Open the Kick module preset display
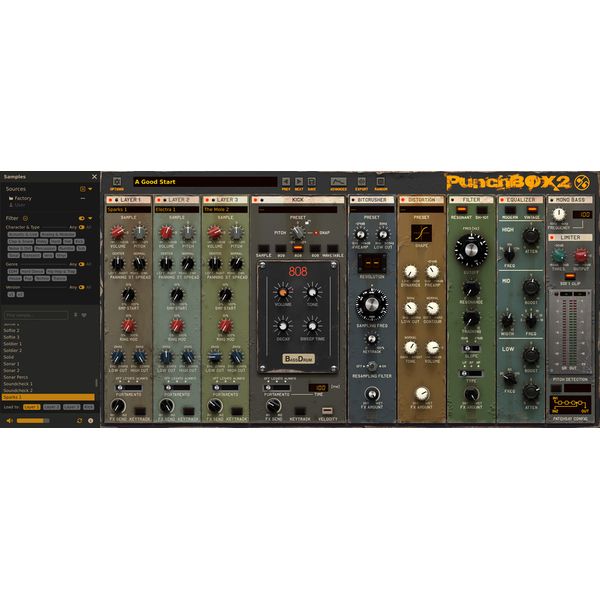Image resolution: width=600 pixels, height=600 pixels. (x=298, y=209)
